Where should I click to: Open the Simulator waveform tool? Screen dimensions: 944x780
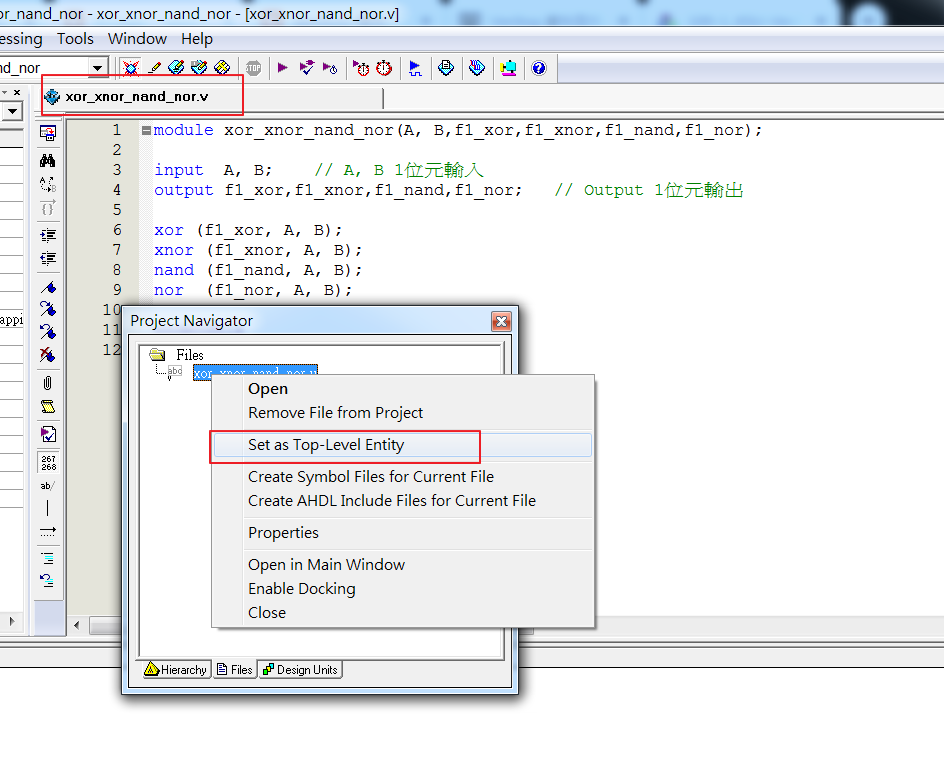[415, 67]
